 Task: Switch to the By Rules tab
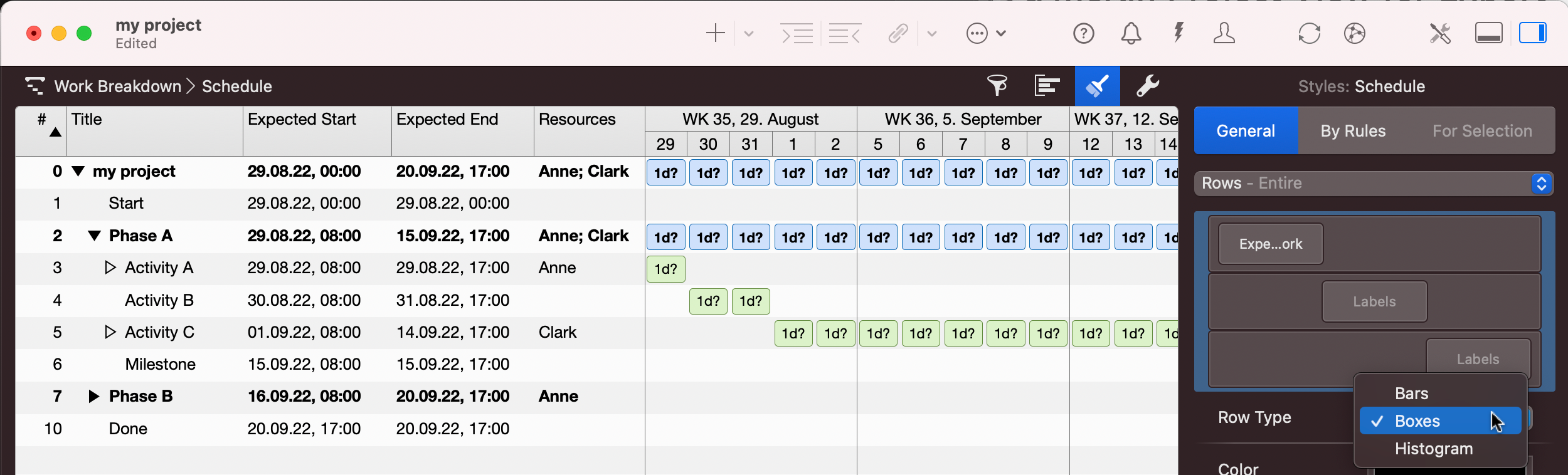tap(1353, 131)
